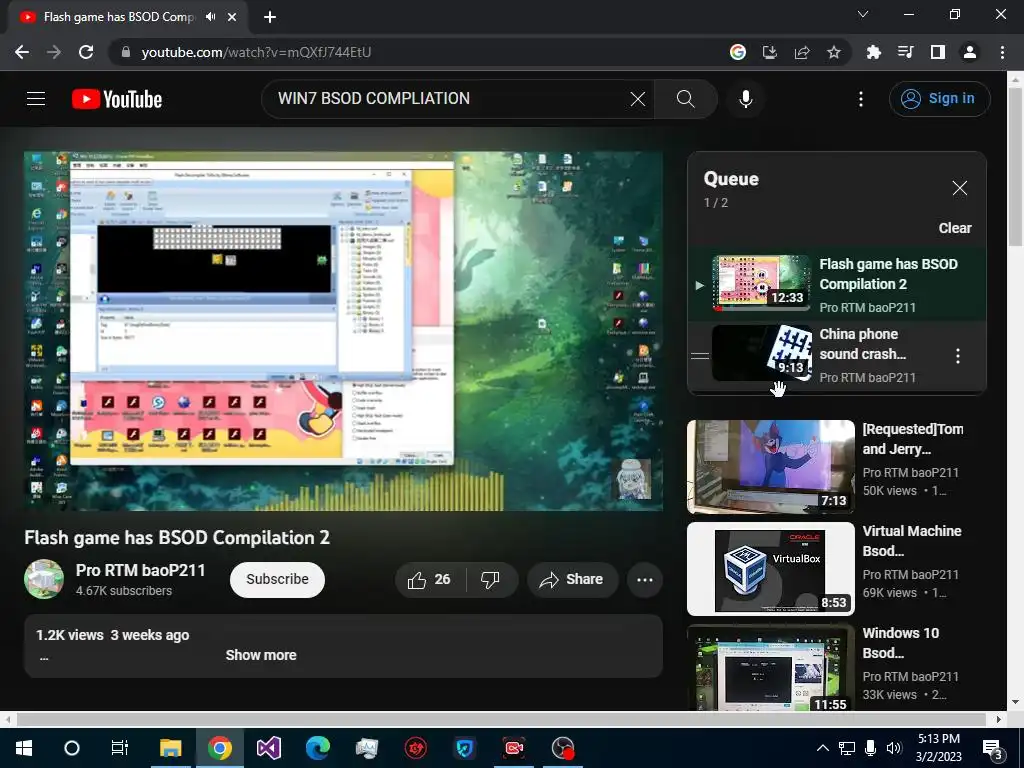Open more actions ellipsis below the video
The image size is (1024, 768).
pos(645,579)
